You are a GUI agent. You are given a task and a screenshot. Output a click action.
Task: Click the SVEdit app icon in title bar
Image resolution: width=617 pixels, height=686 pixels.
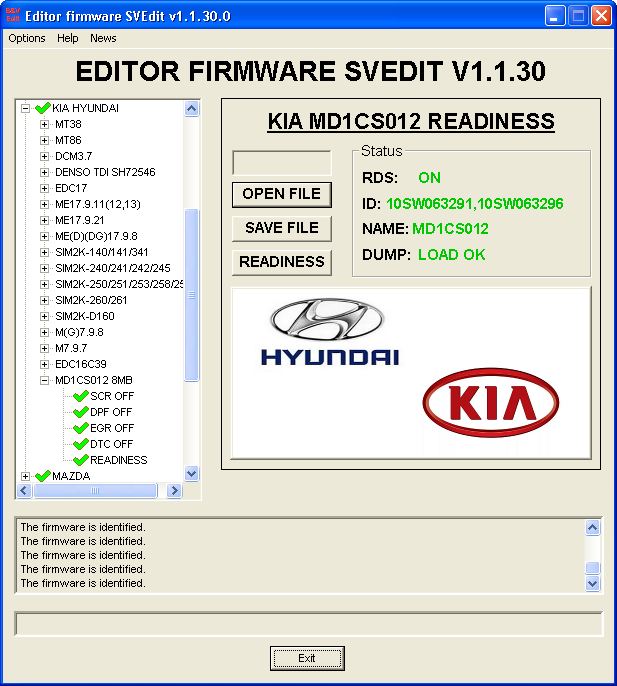(13, 15)
